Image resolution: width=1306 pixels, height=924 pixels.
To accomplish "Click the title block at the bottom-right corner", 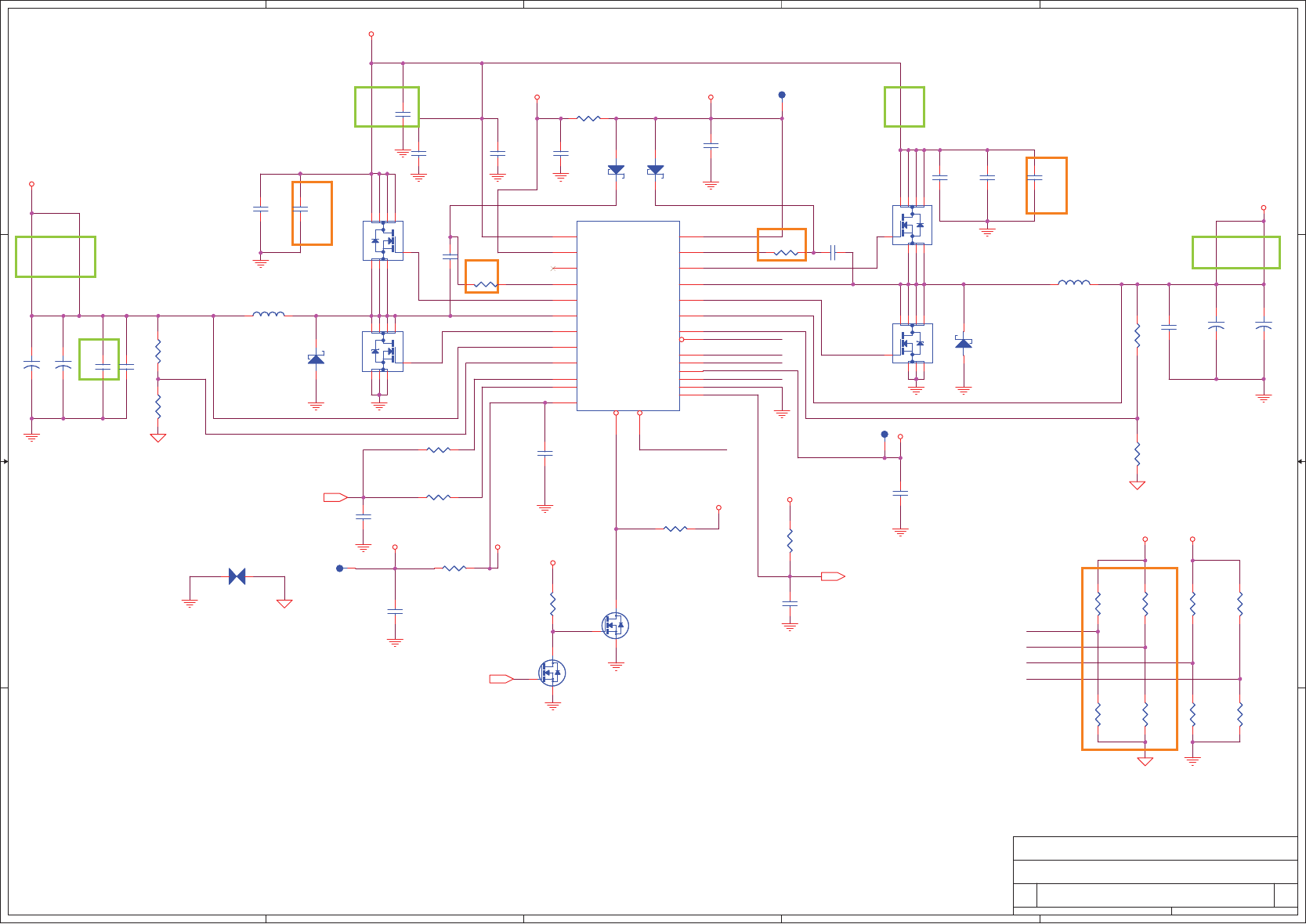I will pyautogui.click(x=1155, y=875).
